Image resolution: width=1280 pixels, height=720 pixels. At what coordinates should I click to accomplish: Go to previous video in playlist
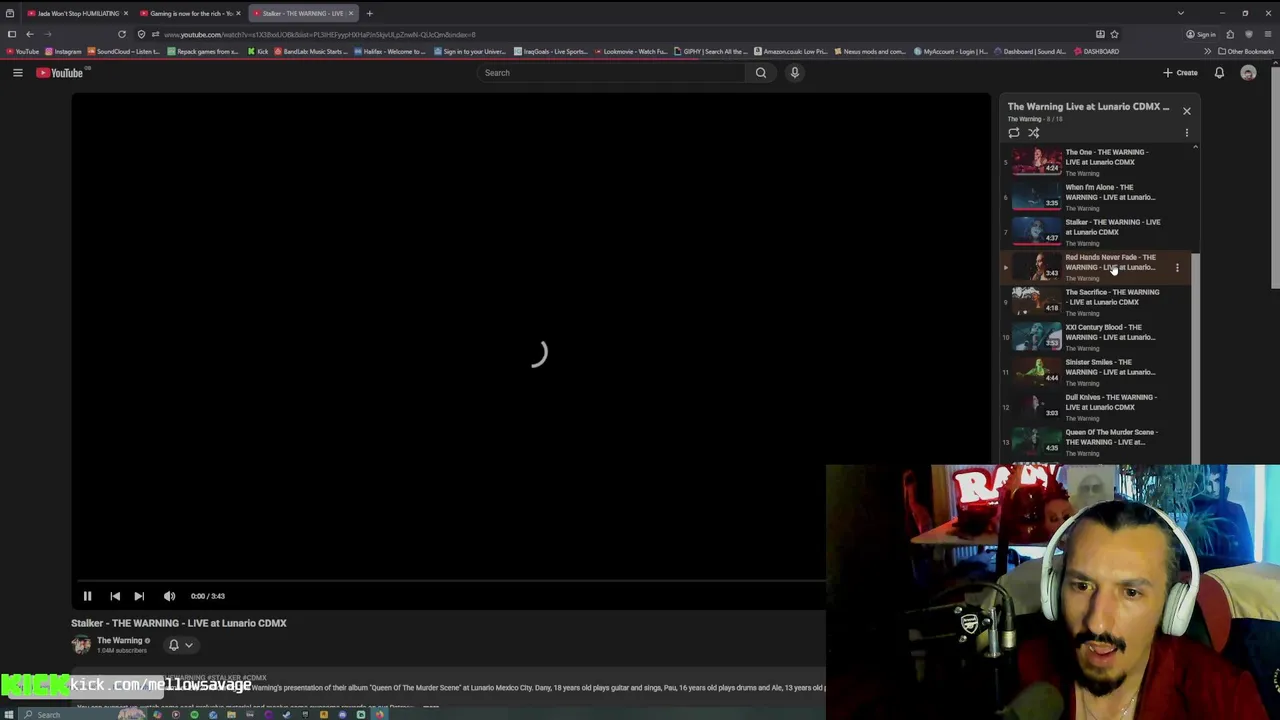click(115, 596)
